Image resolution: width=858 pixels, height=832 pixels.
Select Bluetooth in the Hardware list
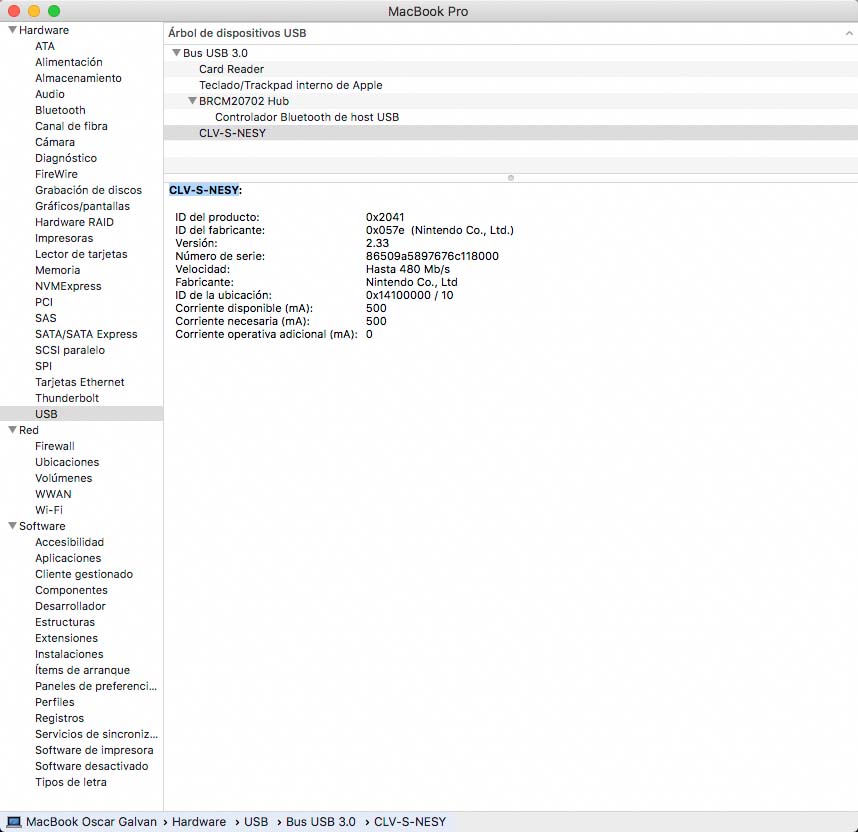(60, 110)
